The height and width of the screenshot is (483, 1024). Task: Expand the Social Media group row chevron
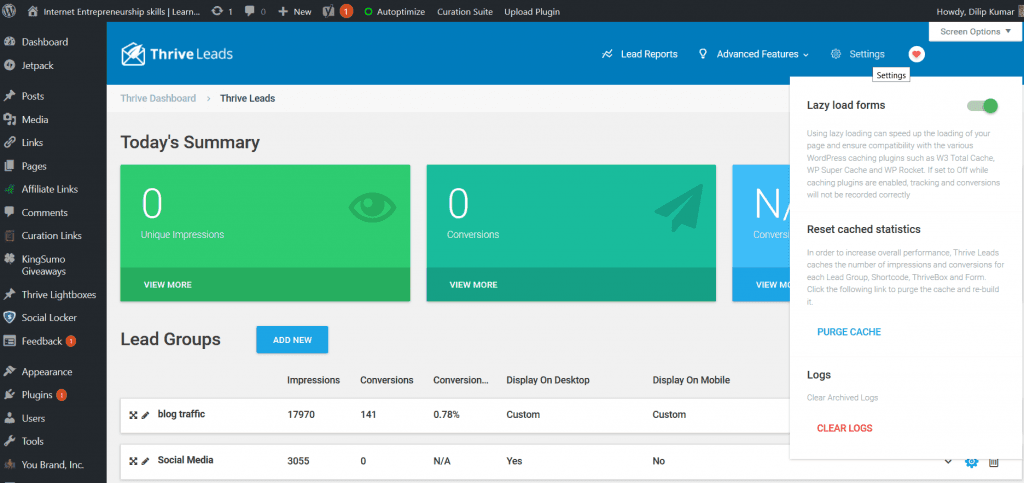(947, 461)
